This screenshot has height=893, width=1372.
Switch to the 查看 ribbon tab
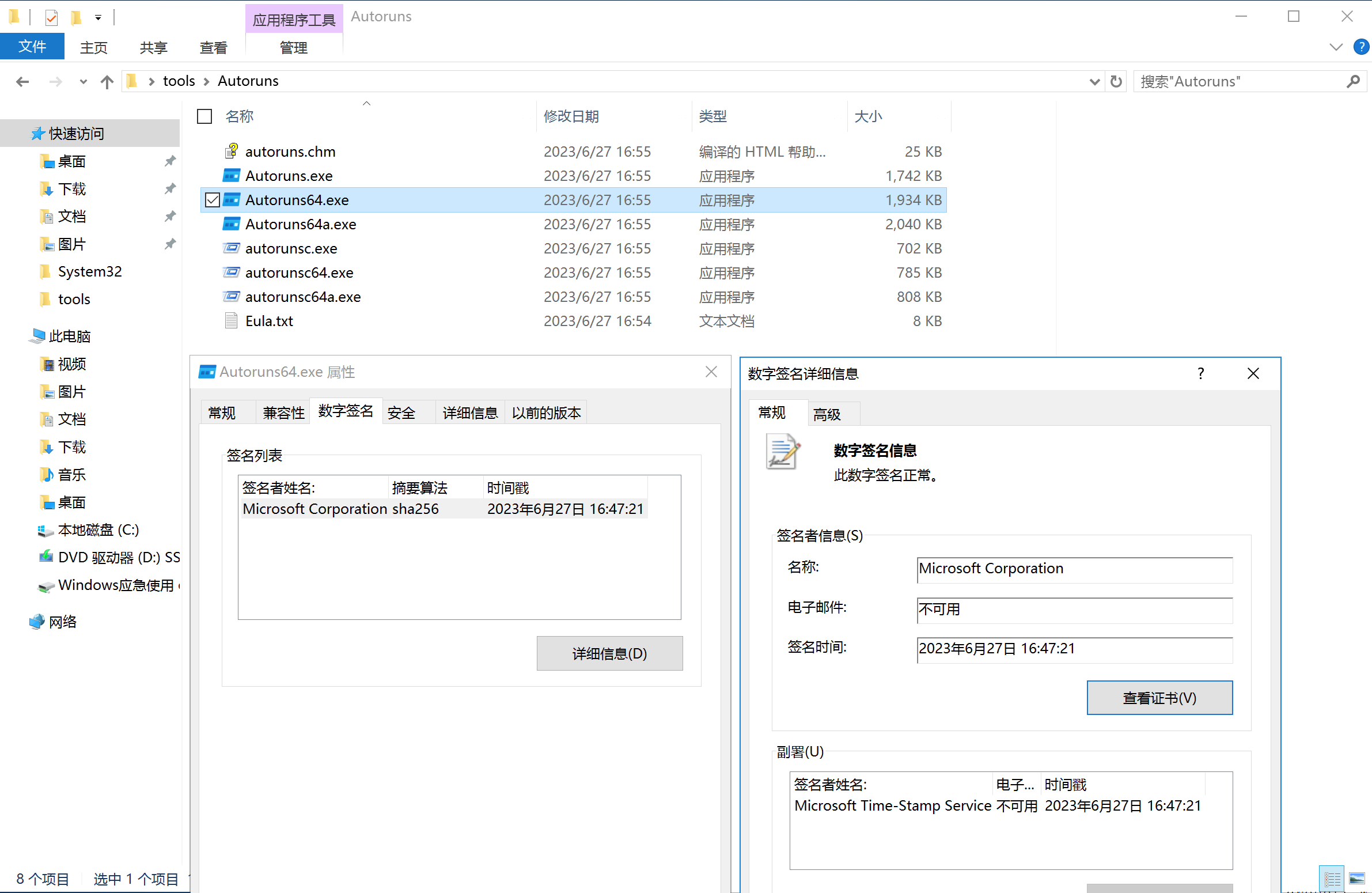[x=213, y=47]
